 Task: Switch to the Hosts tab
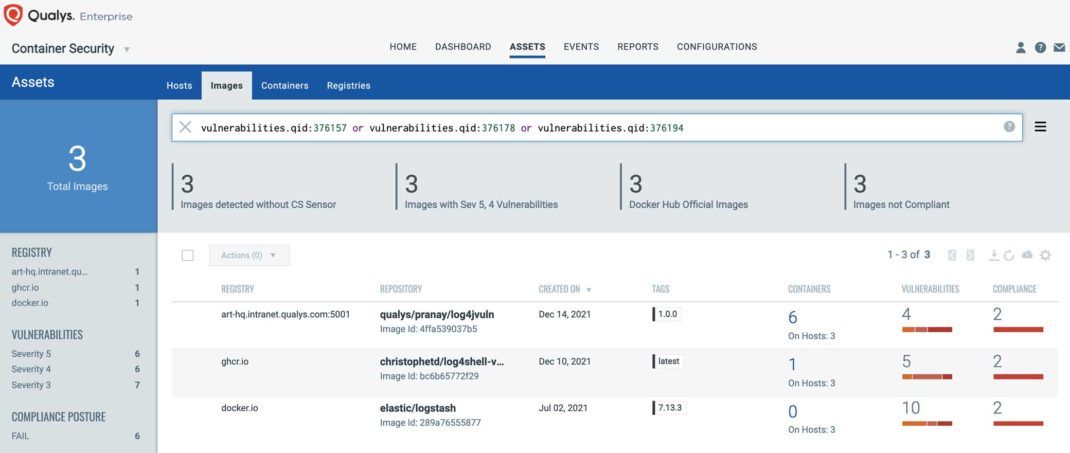(179, 86)
